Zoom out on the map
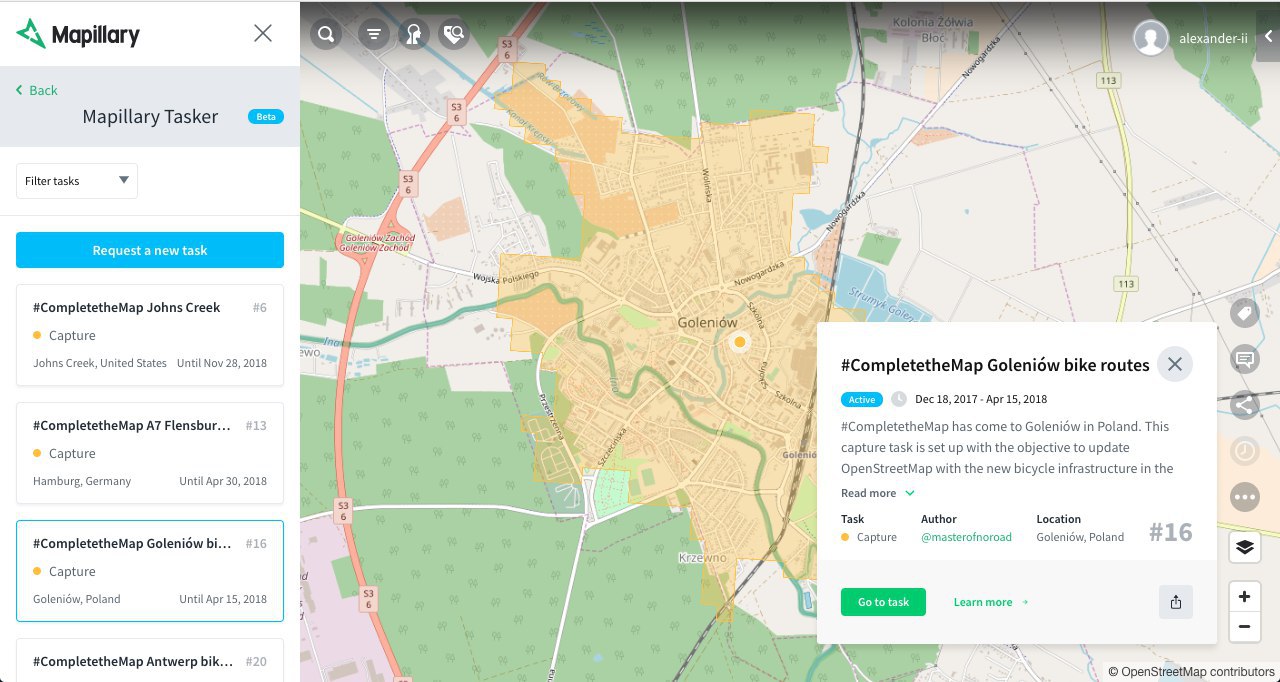1280x682 pixels. tap(1245, 628)
